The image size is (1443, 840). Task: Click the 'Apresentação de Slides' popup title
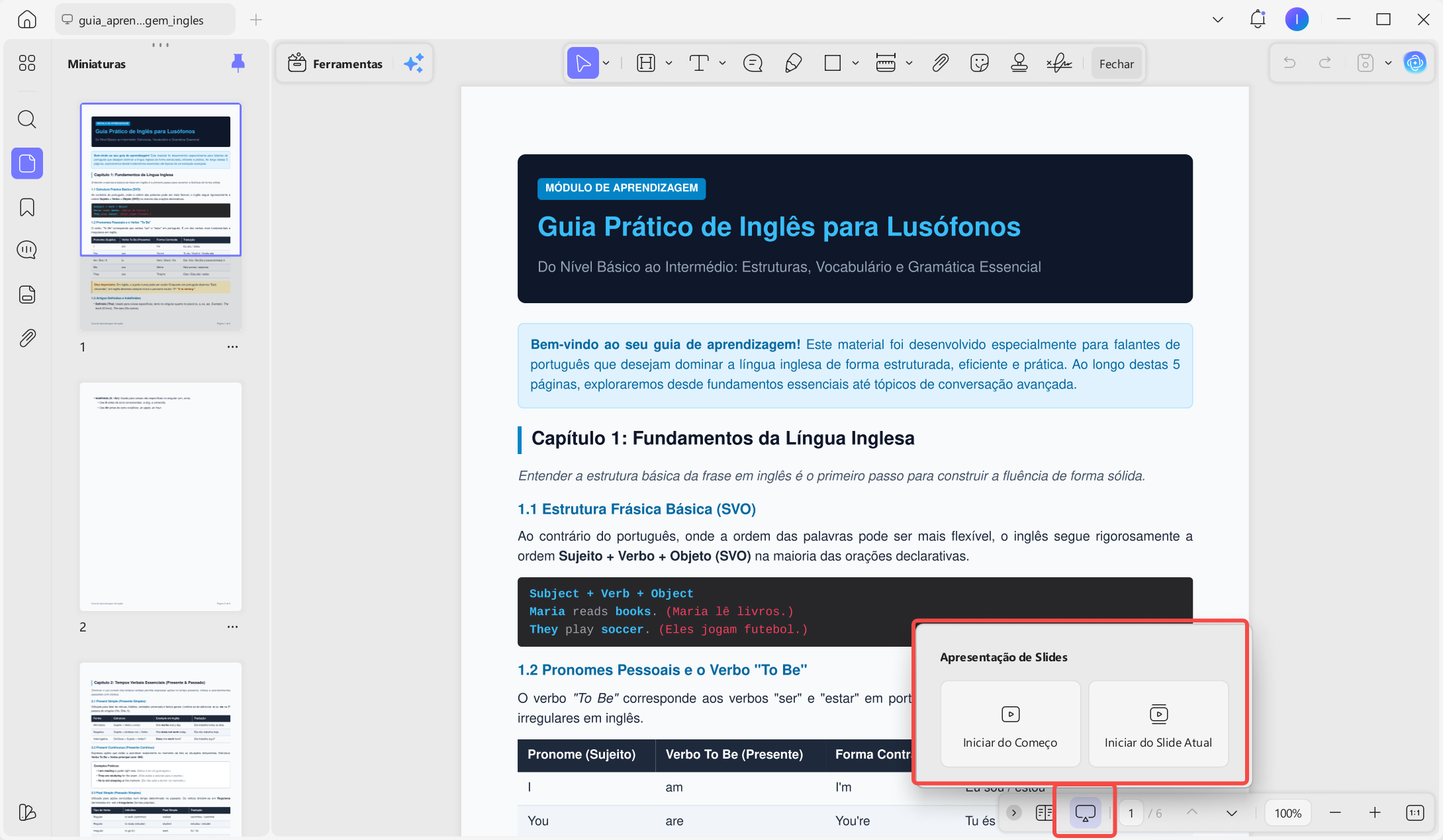(1003, 657)
